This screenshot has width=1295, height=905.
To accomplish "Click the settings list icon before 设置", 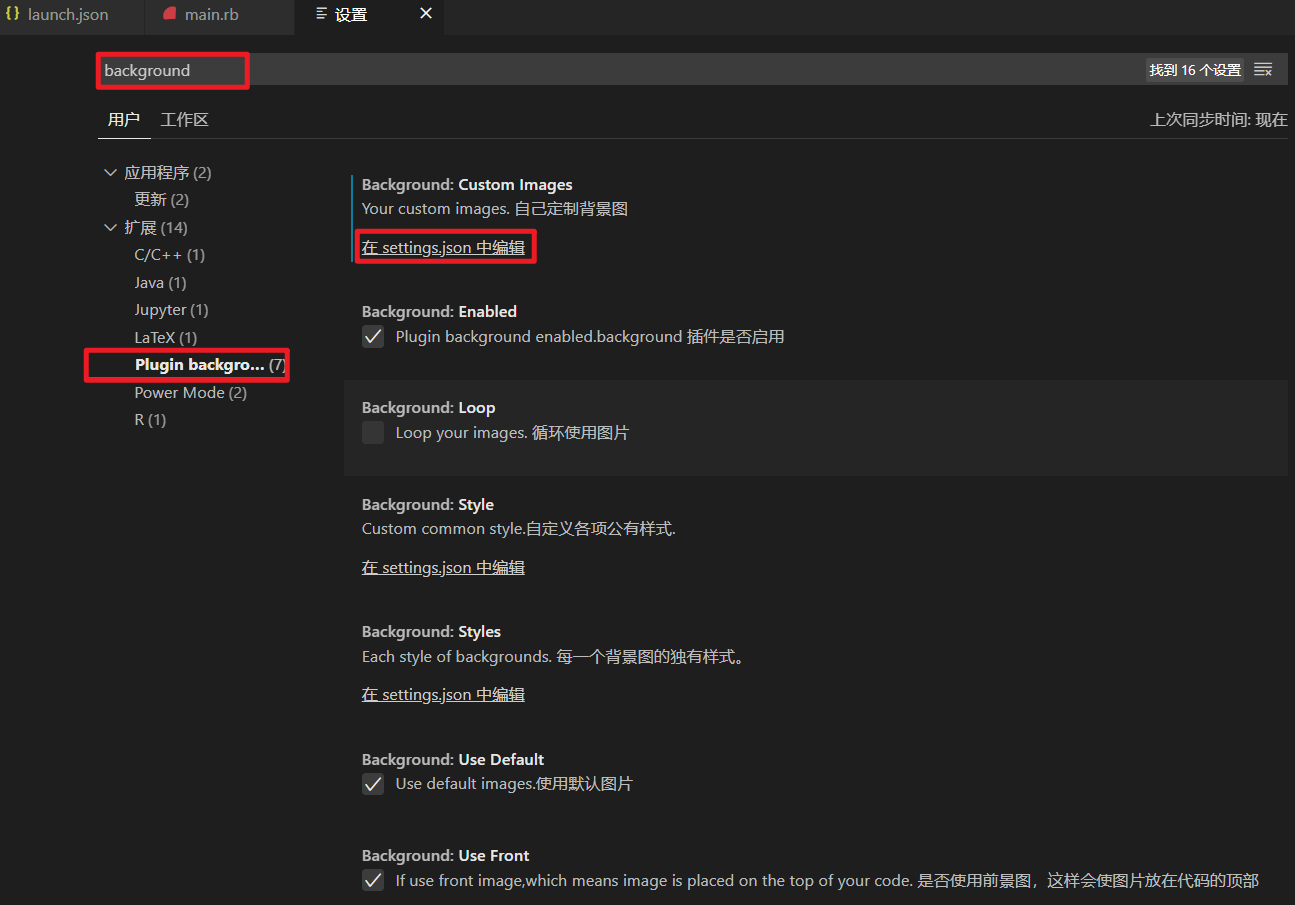I will 321,15.
